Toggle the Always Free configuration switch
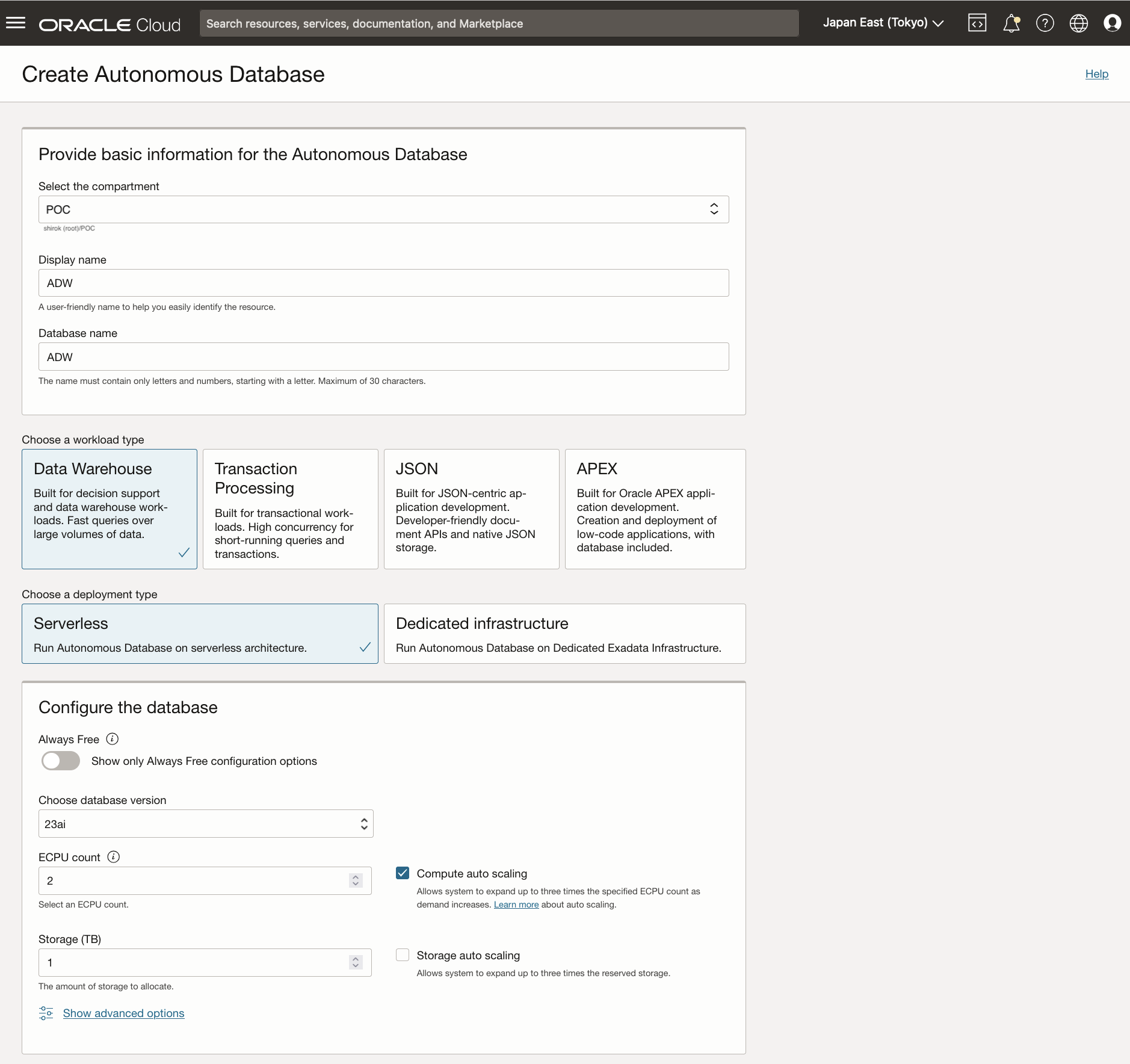 [61, 761]
